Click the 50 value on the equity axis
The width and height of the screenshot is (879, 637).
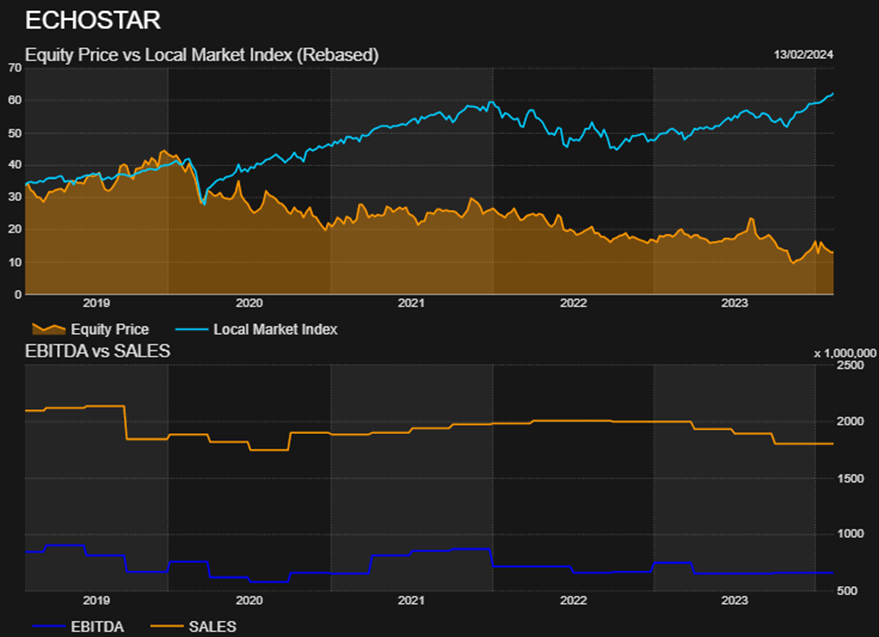pos(15,133)
